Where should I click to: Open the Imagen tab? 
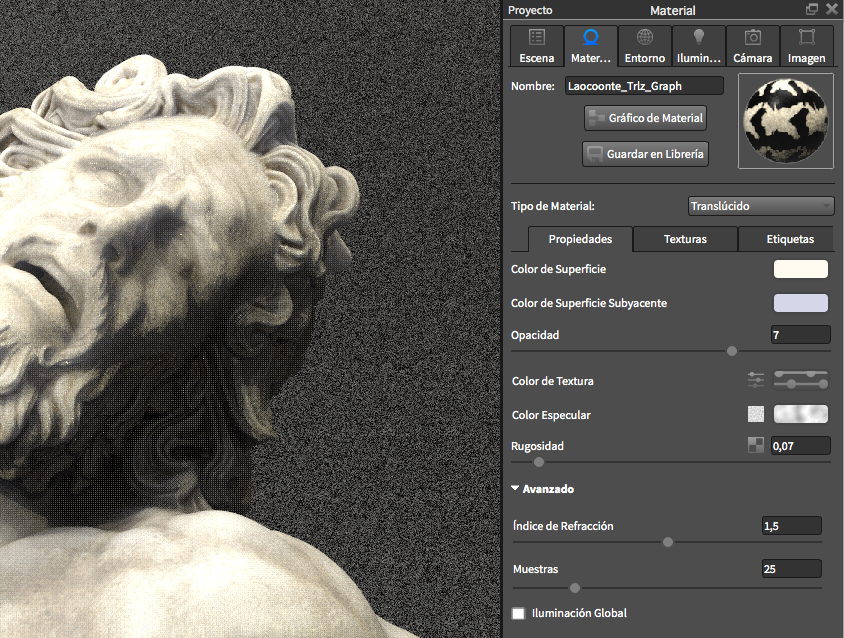pos(806,46)
